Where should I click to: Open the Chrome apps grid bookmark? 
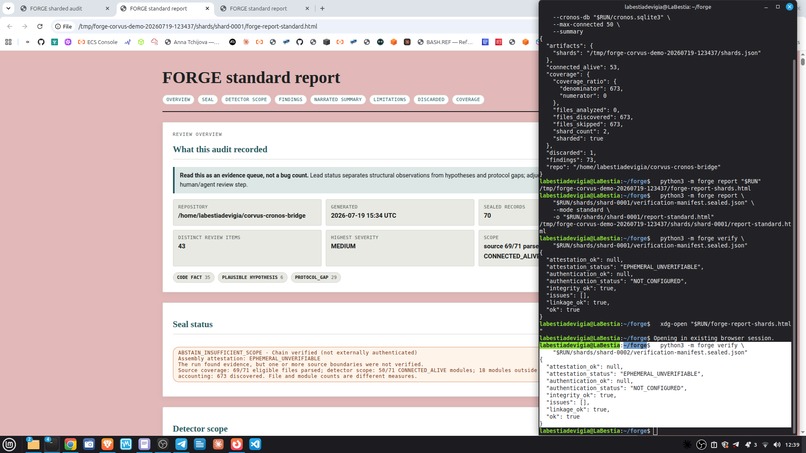click(x=8, y=42)
